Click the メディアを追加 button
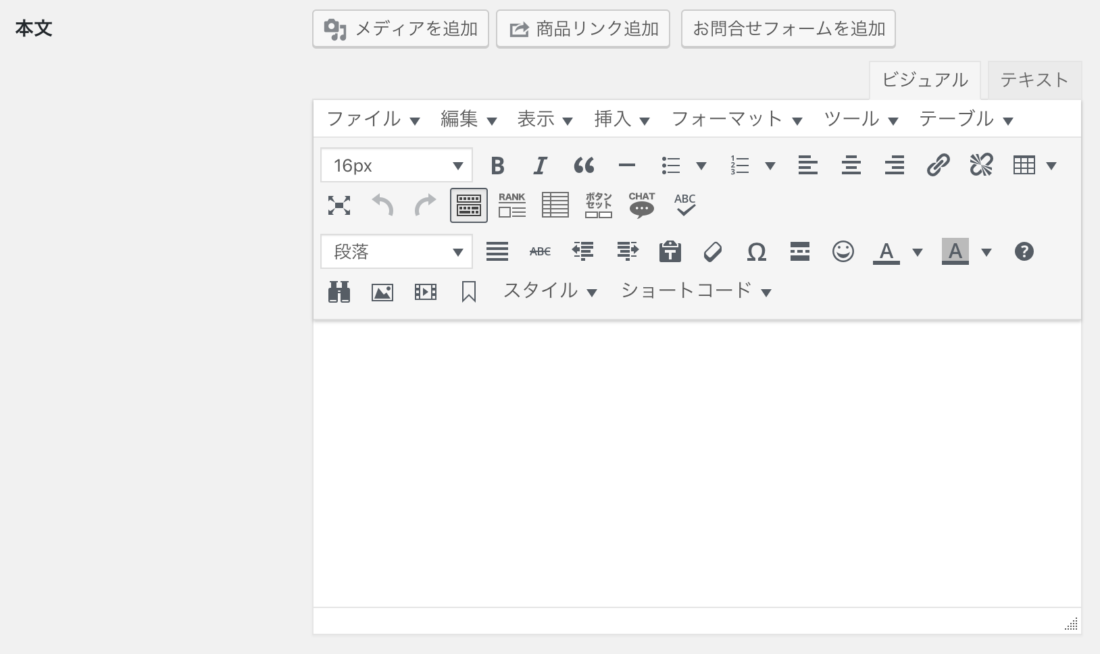This screenshot has width=1100, height=654. (401, 29)
